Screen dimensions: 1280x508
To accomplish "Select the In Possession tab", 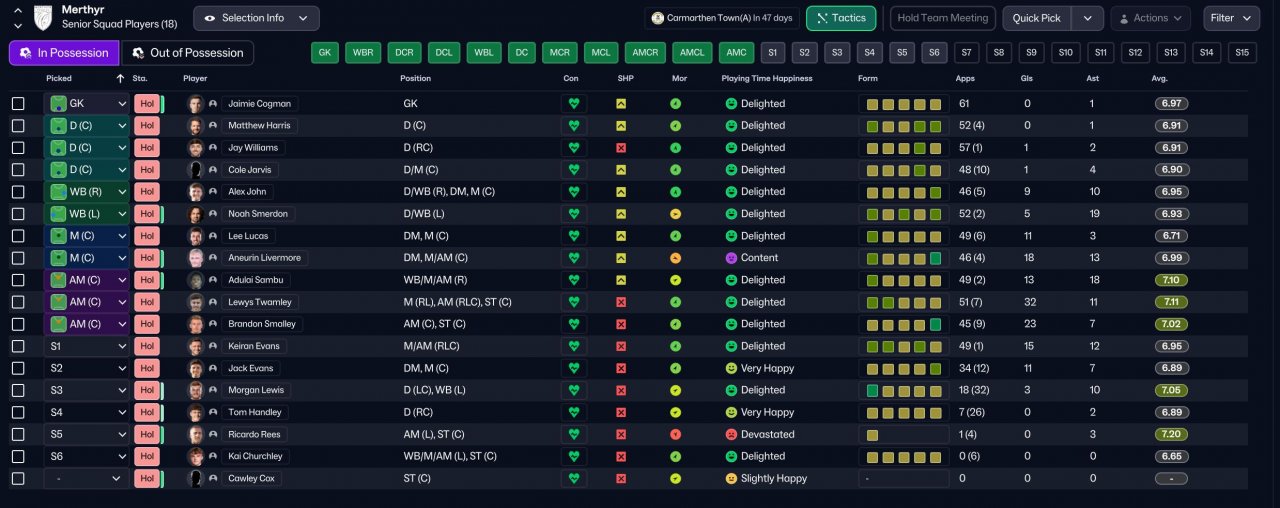I will click(64, 53).
